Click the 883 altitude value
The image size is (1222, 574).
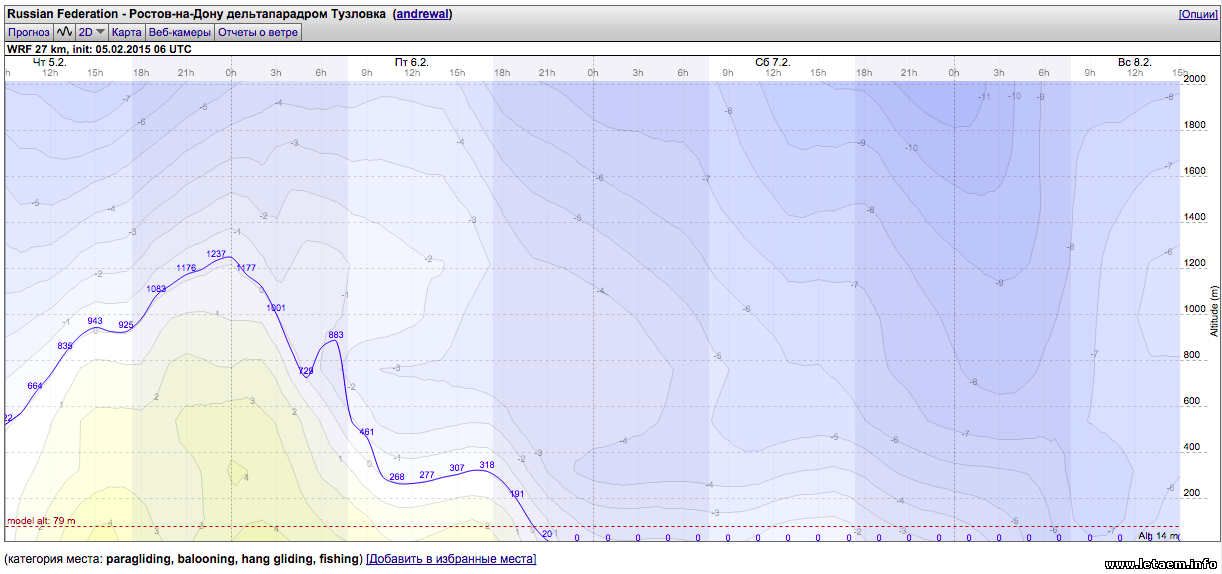tap(336, 335)
